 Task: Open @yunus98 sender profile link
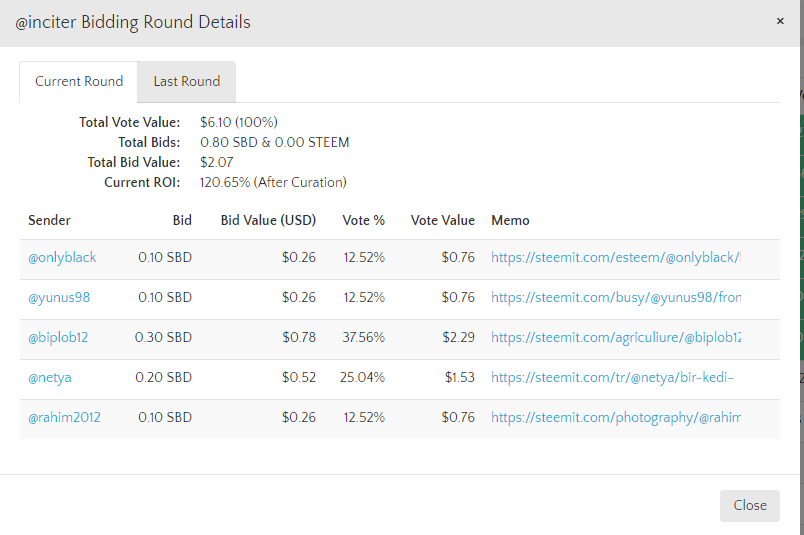point(59,298)
